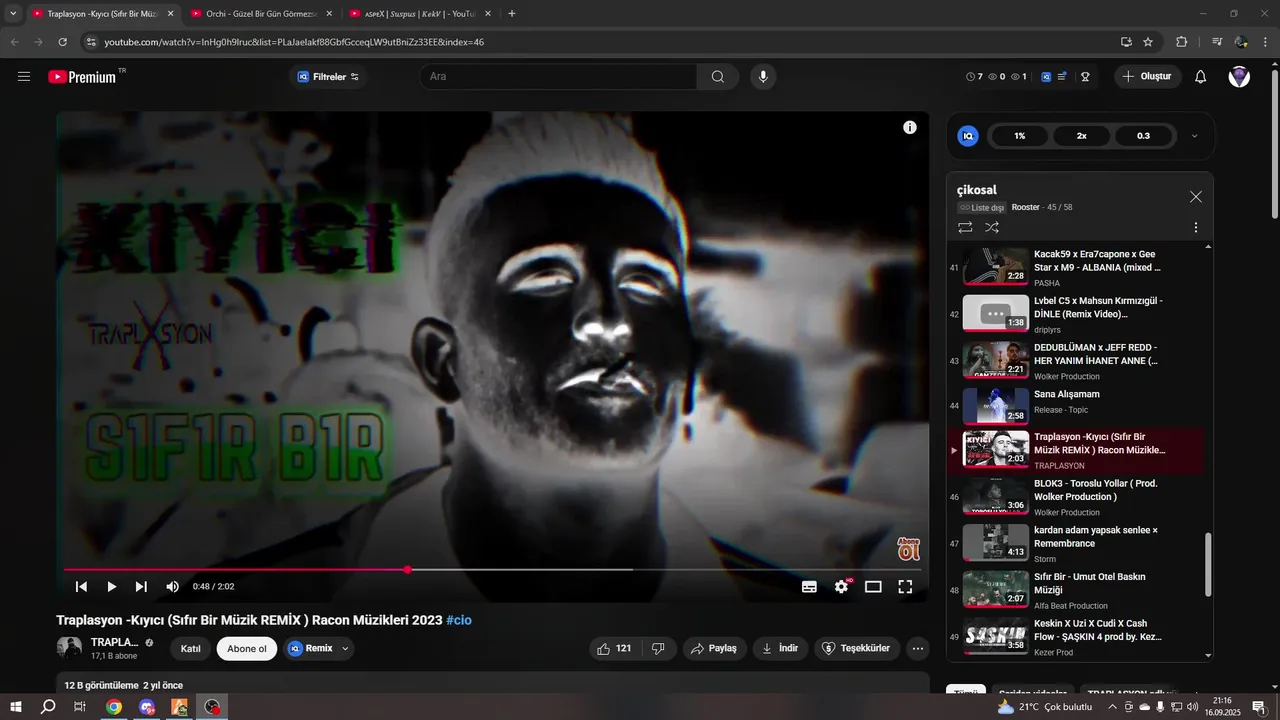Toggle playlist loop
1280x720 pixels.
965,228
